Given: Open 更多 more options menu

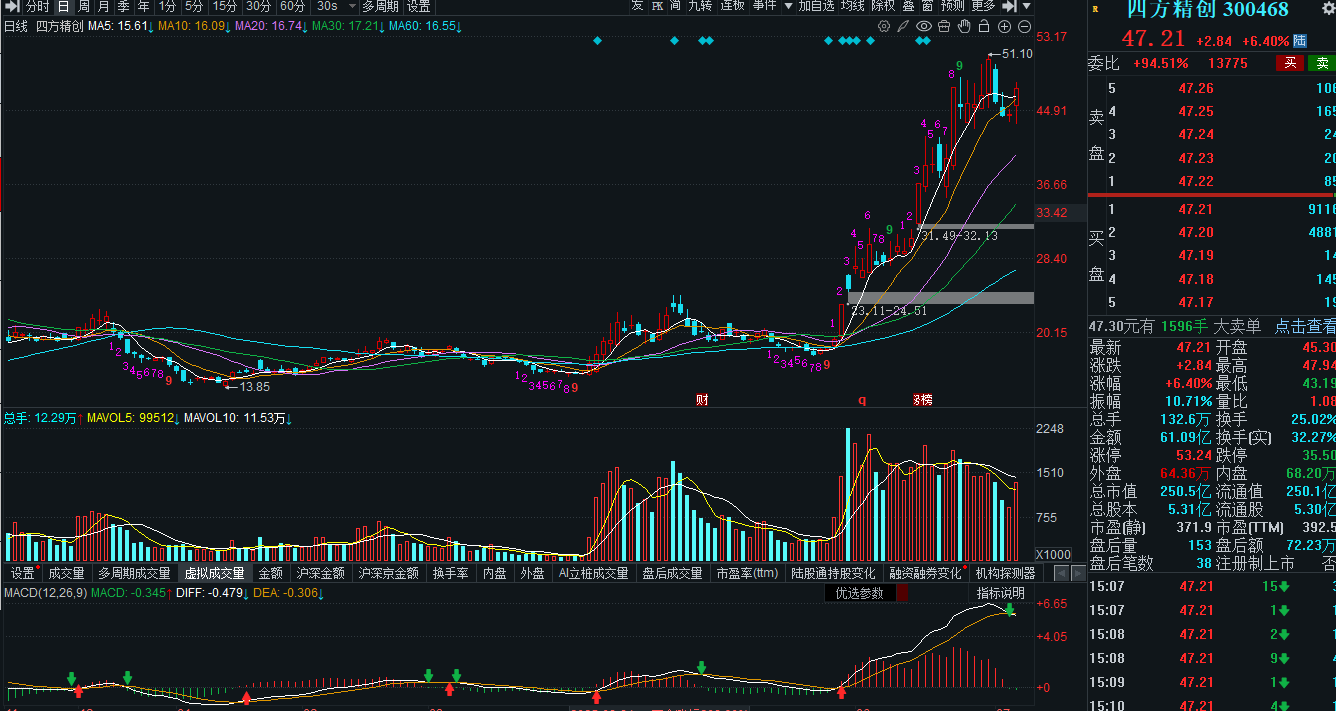Looking at the screenshot, I should coord(983,6).
